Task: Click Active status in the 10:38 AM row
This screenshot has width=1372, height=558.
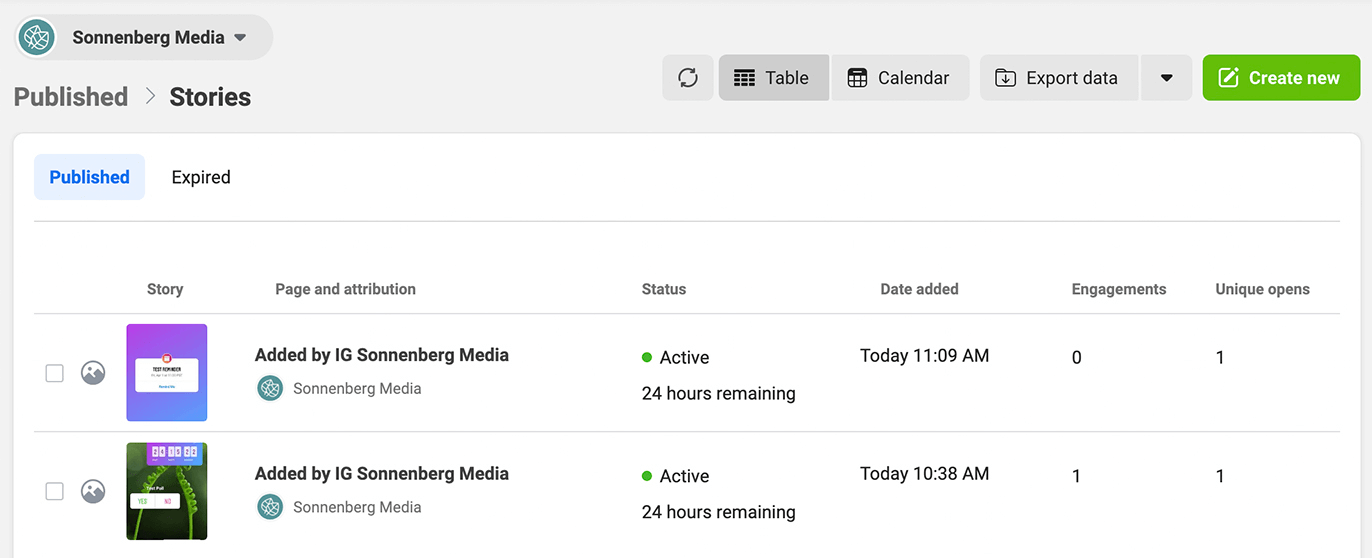Action: [x=675, y=476]
